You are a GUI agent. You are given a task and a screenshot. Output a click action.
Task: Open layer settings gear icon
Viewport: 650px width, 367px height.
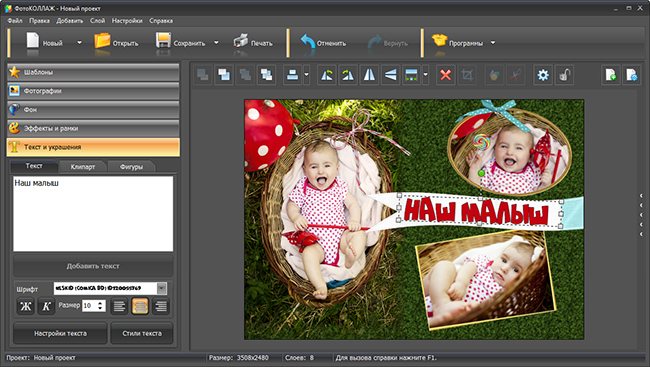tap(543, 75)
